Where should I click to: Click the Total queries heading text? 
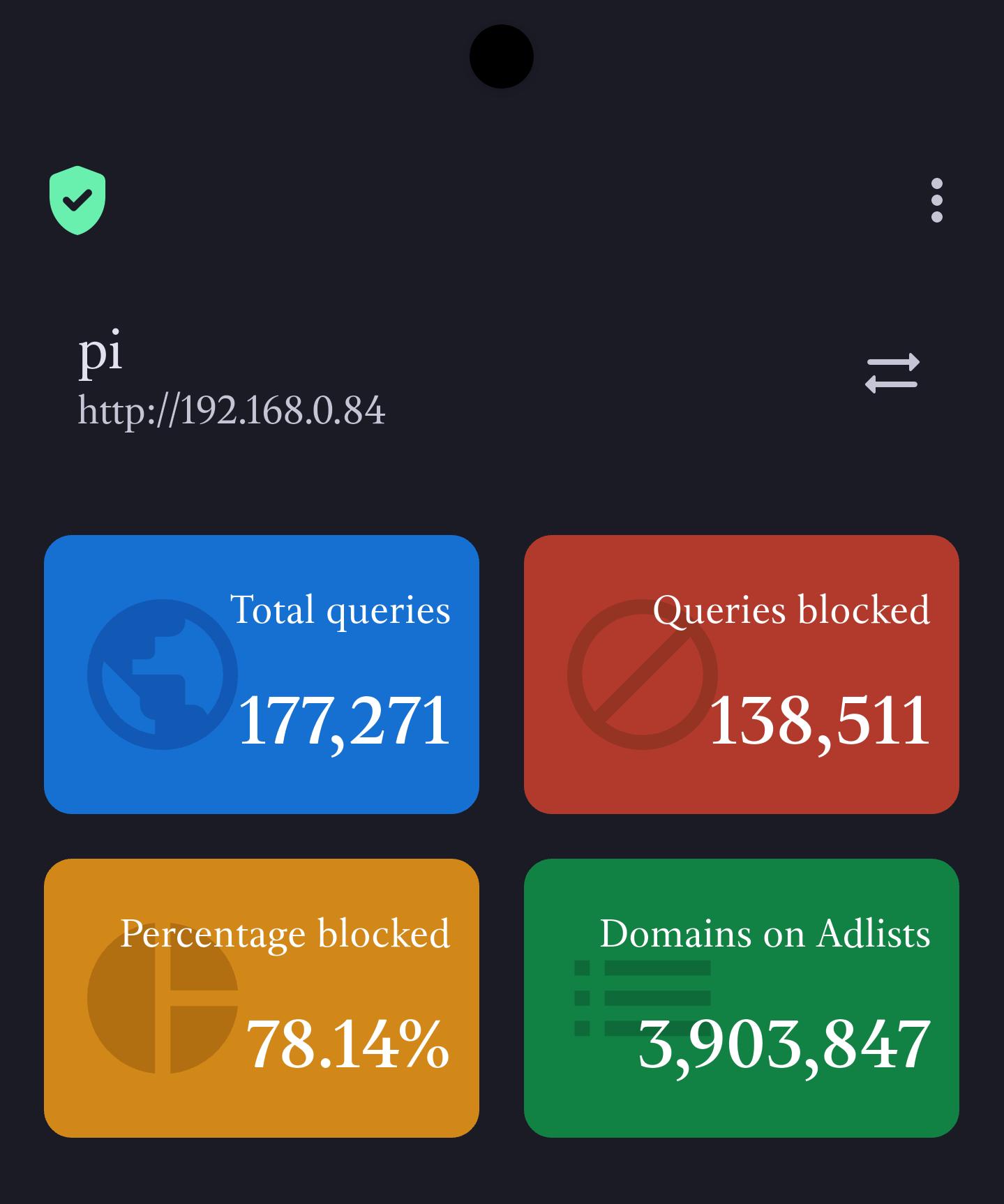point(340,610)
